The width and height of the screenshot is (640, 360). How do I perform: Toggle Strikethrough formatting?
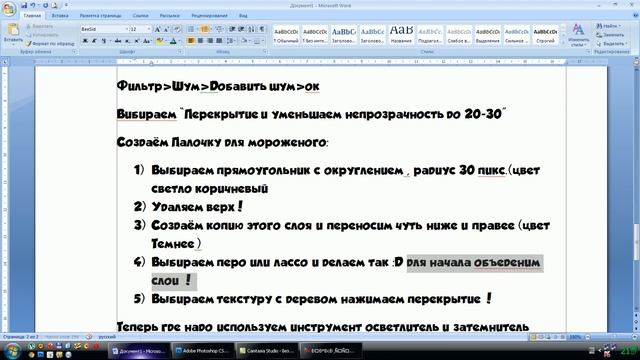(118, 41)
